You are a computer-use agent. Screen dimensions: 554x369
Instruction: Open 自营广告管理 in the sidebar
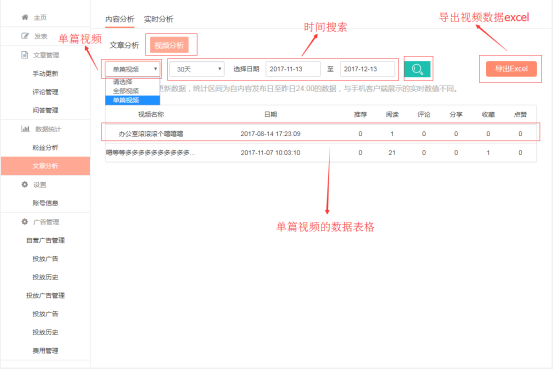click(45, 240)
